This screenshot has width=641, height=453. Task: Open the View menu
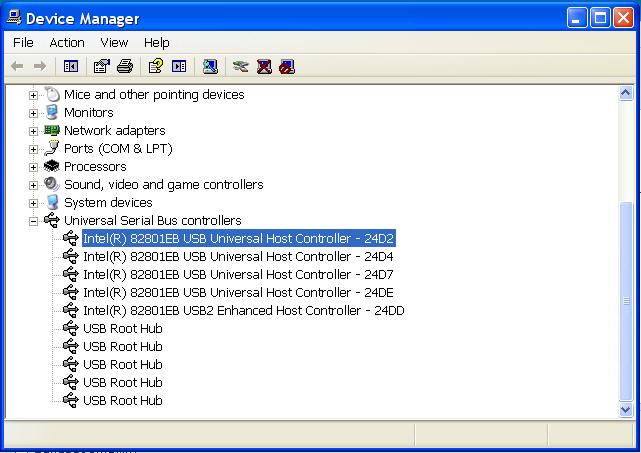point(114,43)
